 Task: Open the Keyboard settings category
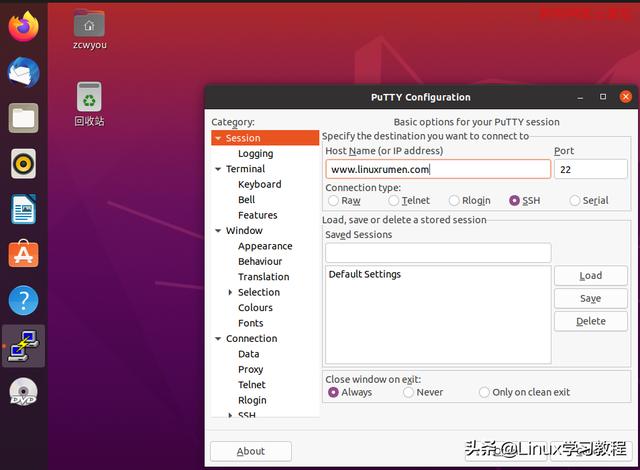[x=260, y=184]
